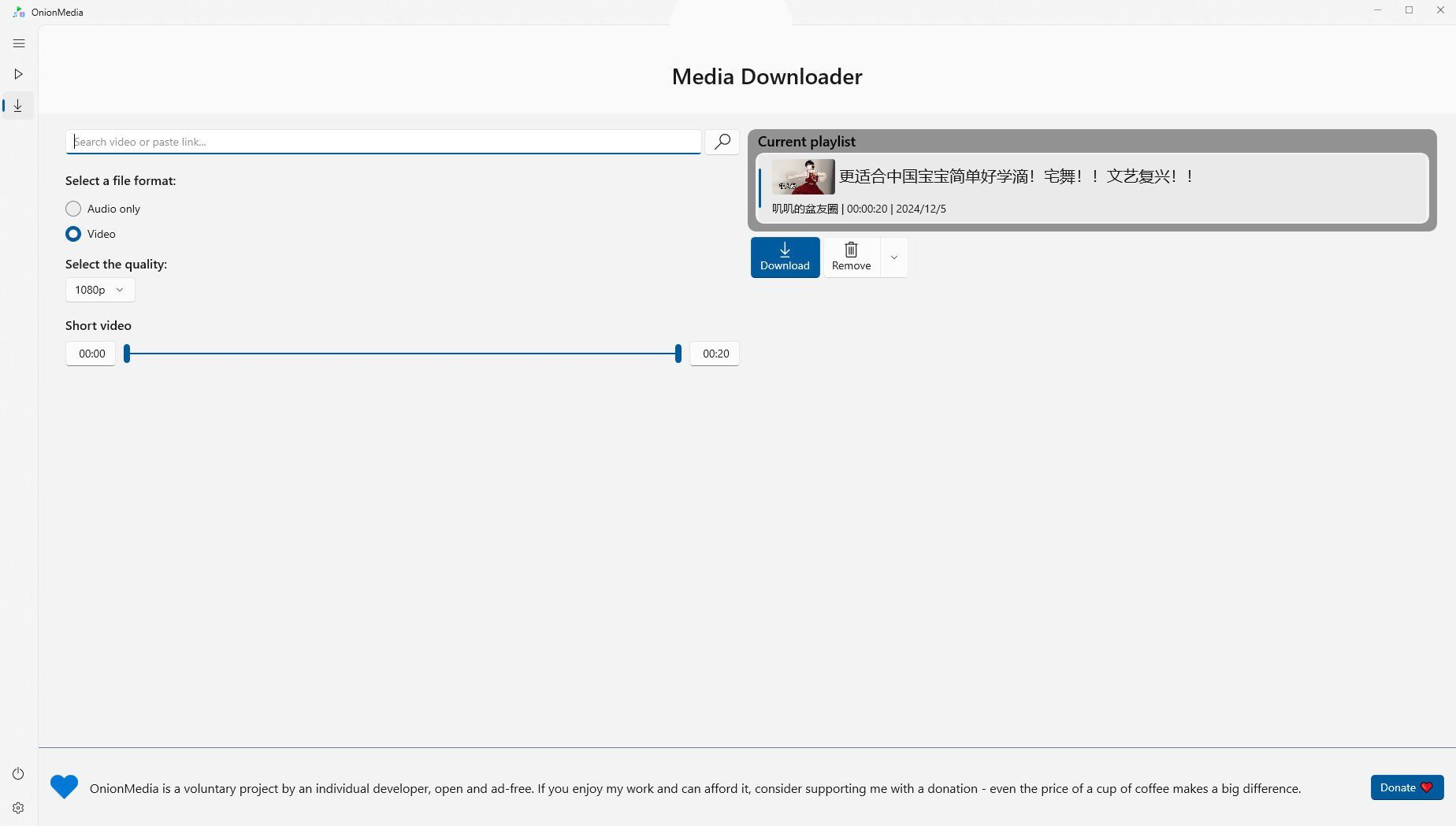Click the right handle of the Short video slider

[678, 354]
